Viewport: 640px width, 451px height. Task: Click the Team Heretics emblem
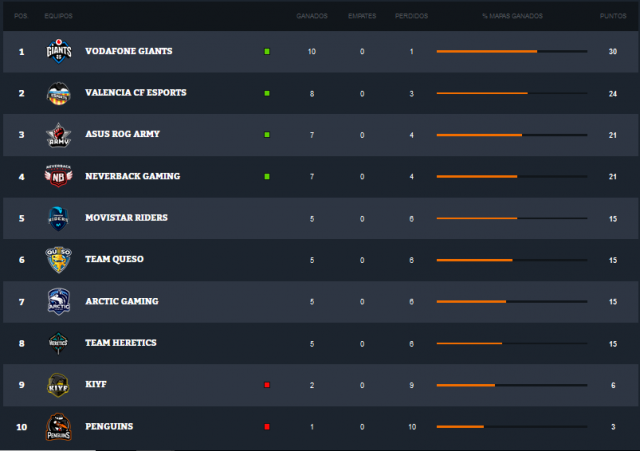pyautogui.click(x=58, y=343)
